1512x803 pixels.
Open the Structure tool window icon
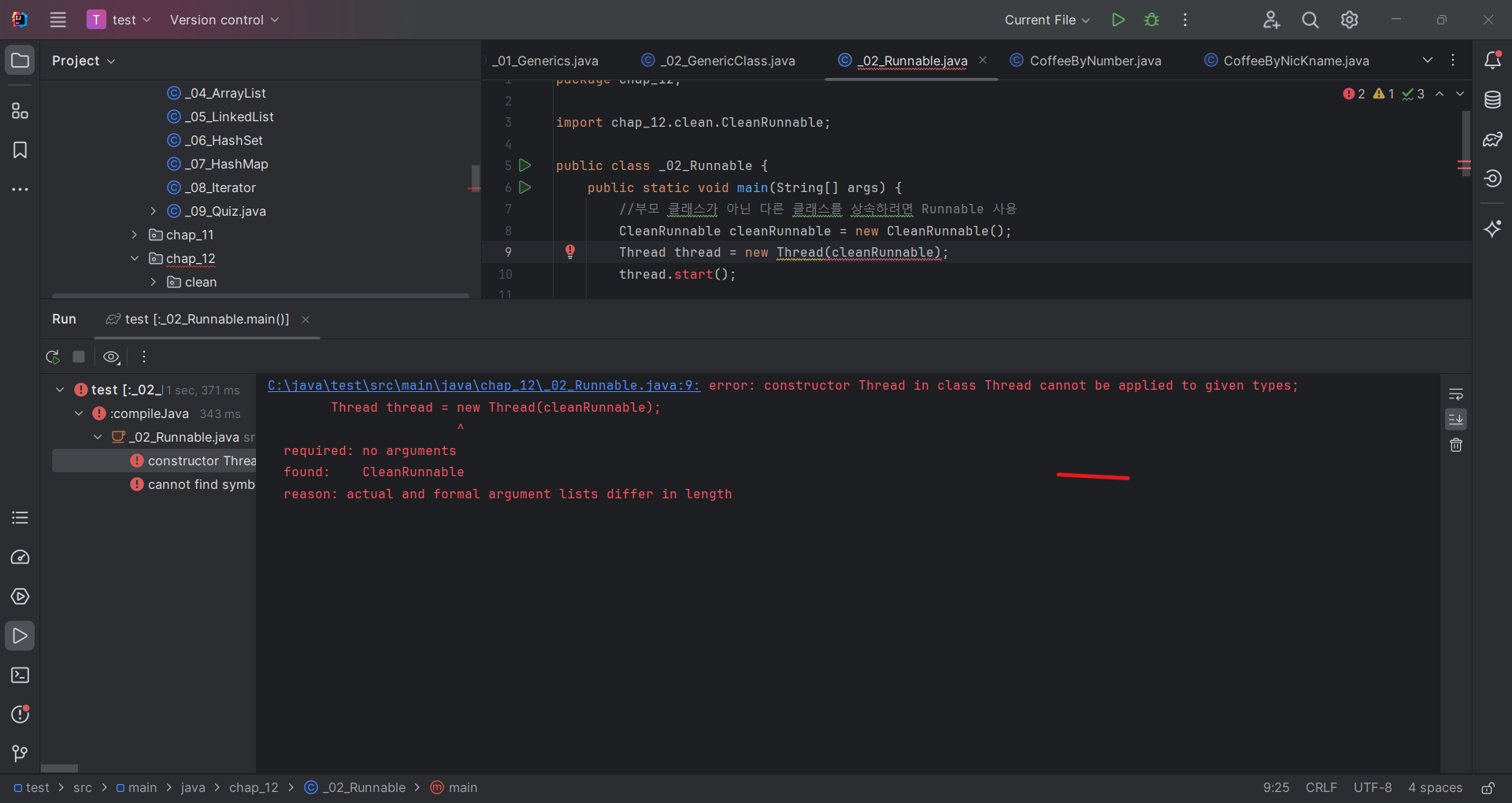tap(20, 111)
